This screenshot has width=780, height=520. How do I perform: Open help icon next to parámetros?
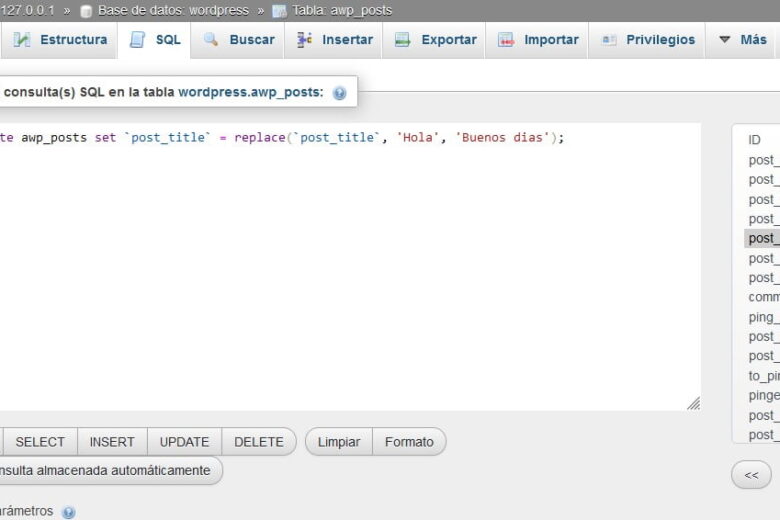pos(69,512)
